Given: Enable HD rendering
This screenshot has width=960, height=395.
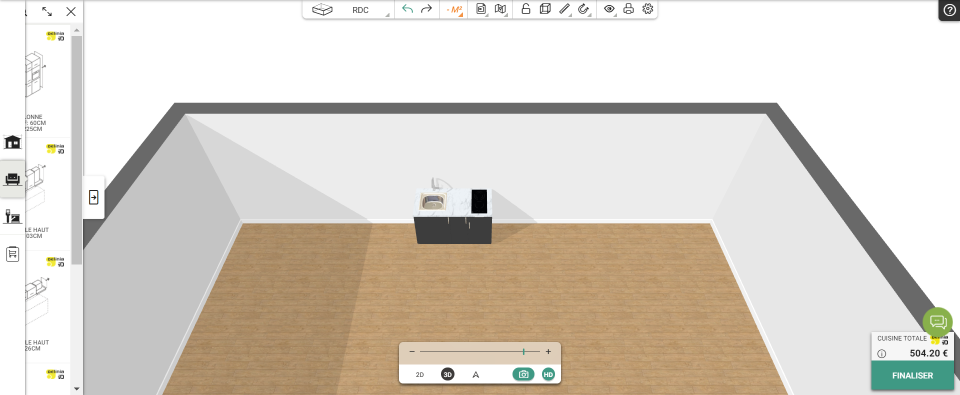Looking at the screenshot, I should coord(549,374).
